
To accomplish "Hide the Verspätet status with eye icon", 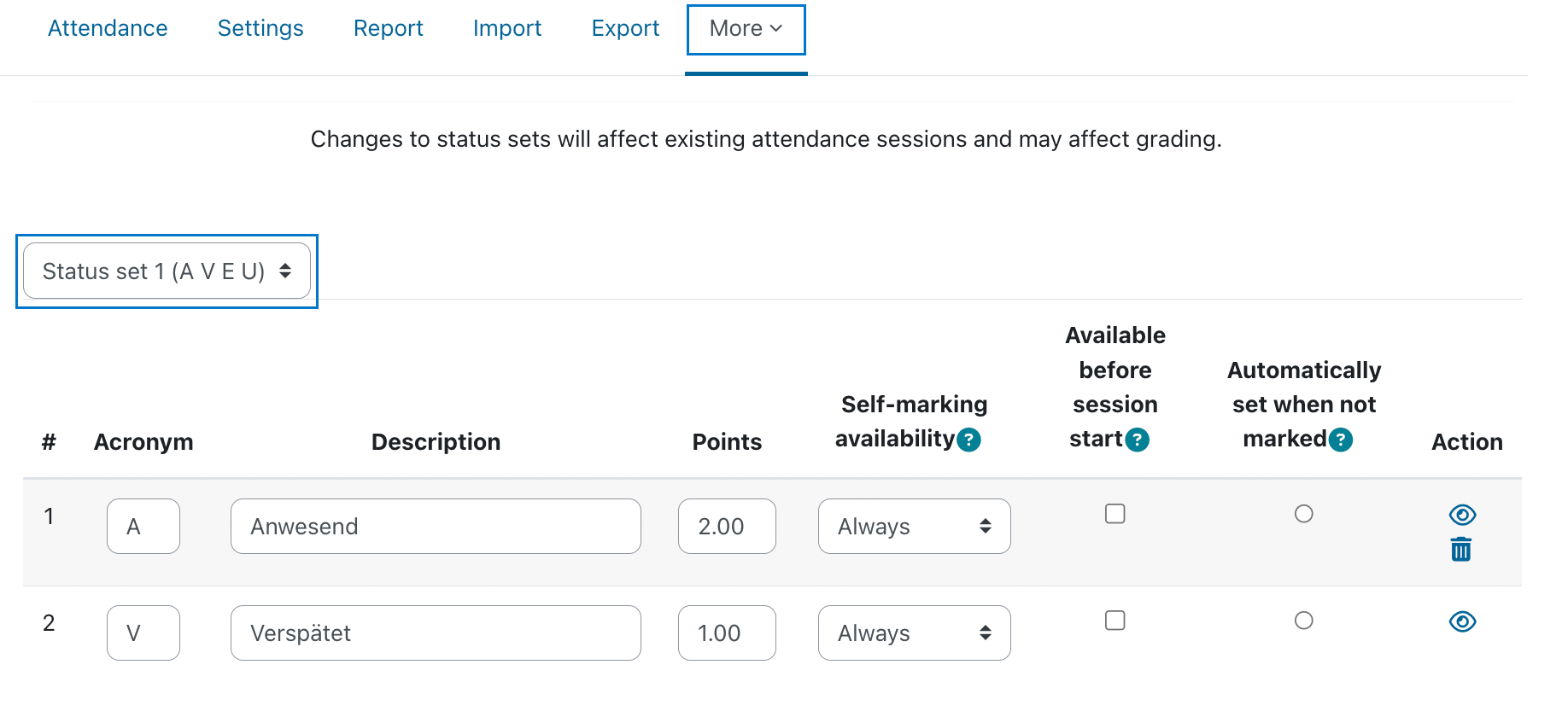I will [1462, 621].
